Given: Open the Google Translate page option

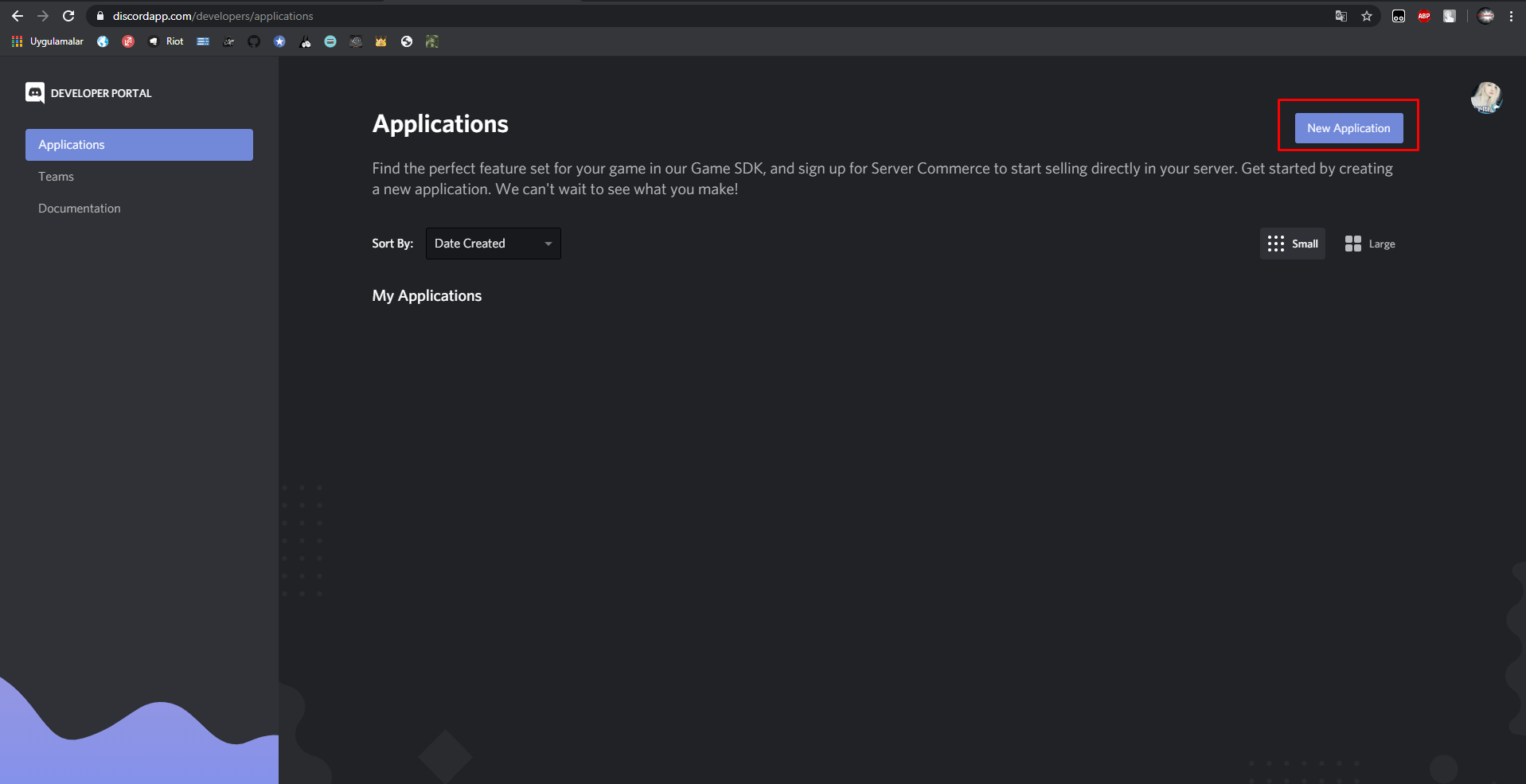Looking at the screenshot, I should click(1341, 16).
